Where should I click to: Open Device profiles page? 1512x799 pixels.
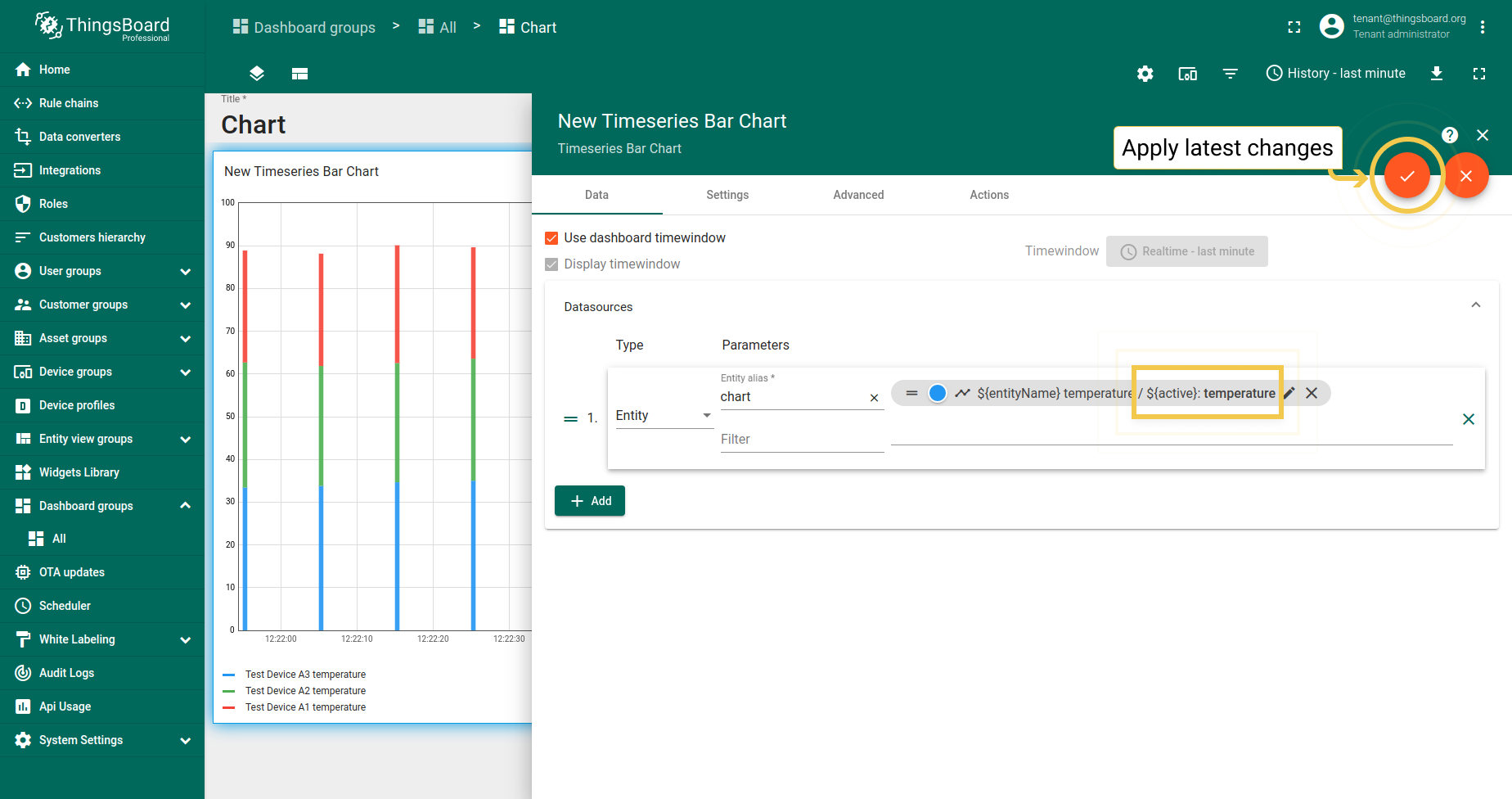[x=101, y=405]
